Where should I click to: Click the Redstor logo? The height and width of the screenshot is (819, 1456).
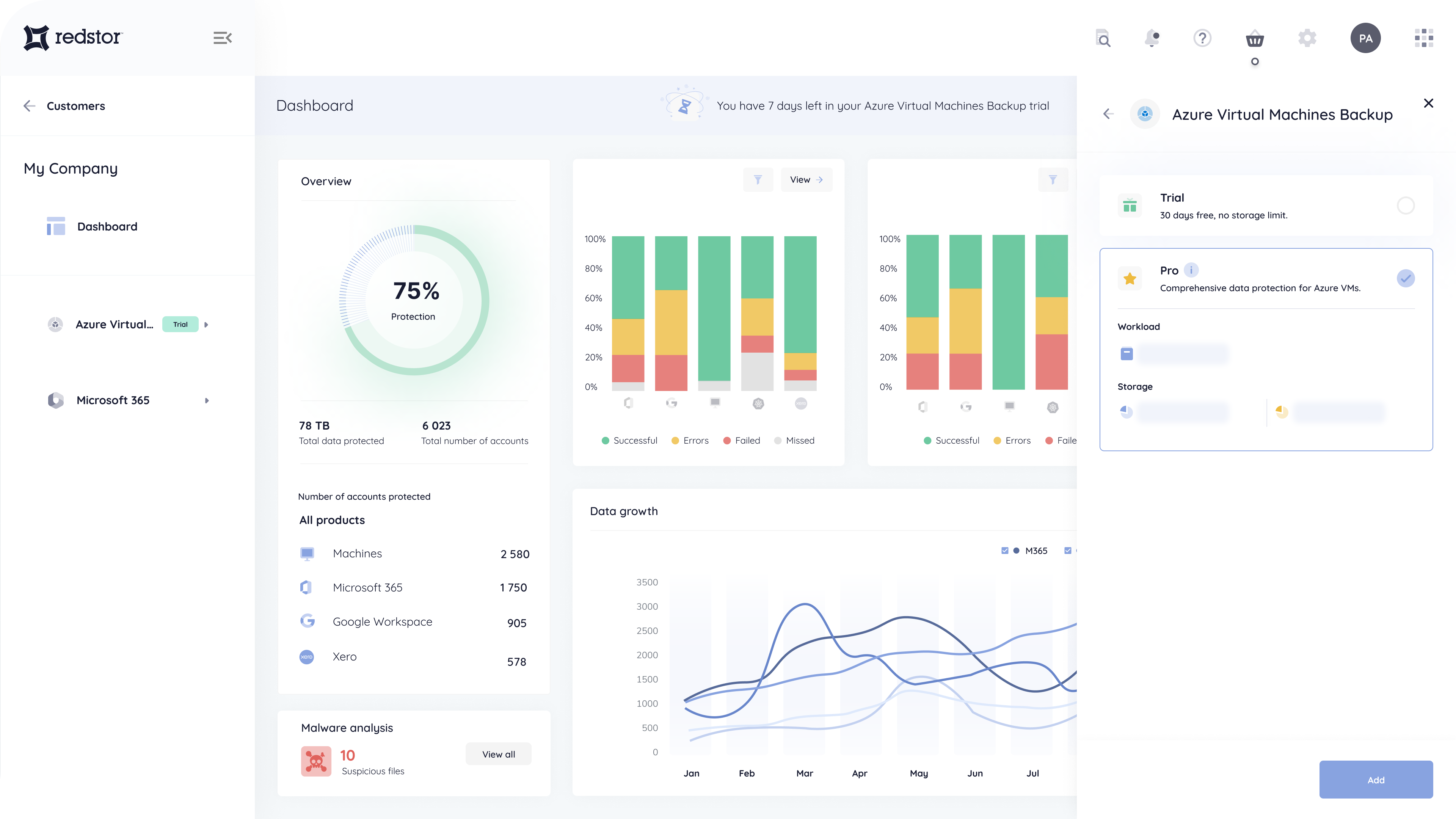pos(73,38)
